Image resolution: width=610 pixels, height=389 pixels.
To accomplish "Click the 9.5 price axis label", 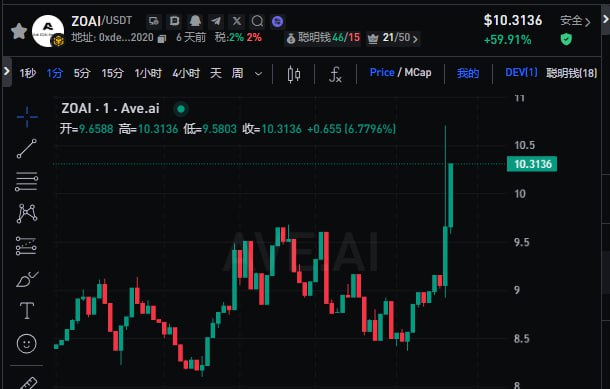I will (x=522, y=242).
